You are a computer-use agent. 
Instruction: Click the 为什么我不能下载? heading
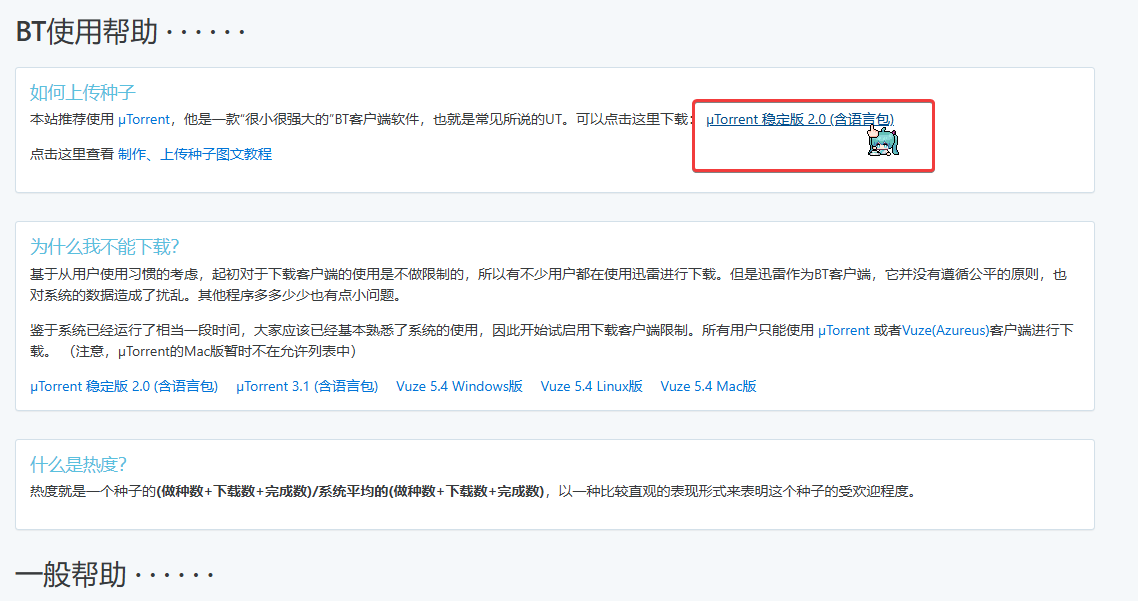pos(105,247)
